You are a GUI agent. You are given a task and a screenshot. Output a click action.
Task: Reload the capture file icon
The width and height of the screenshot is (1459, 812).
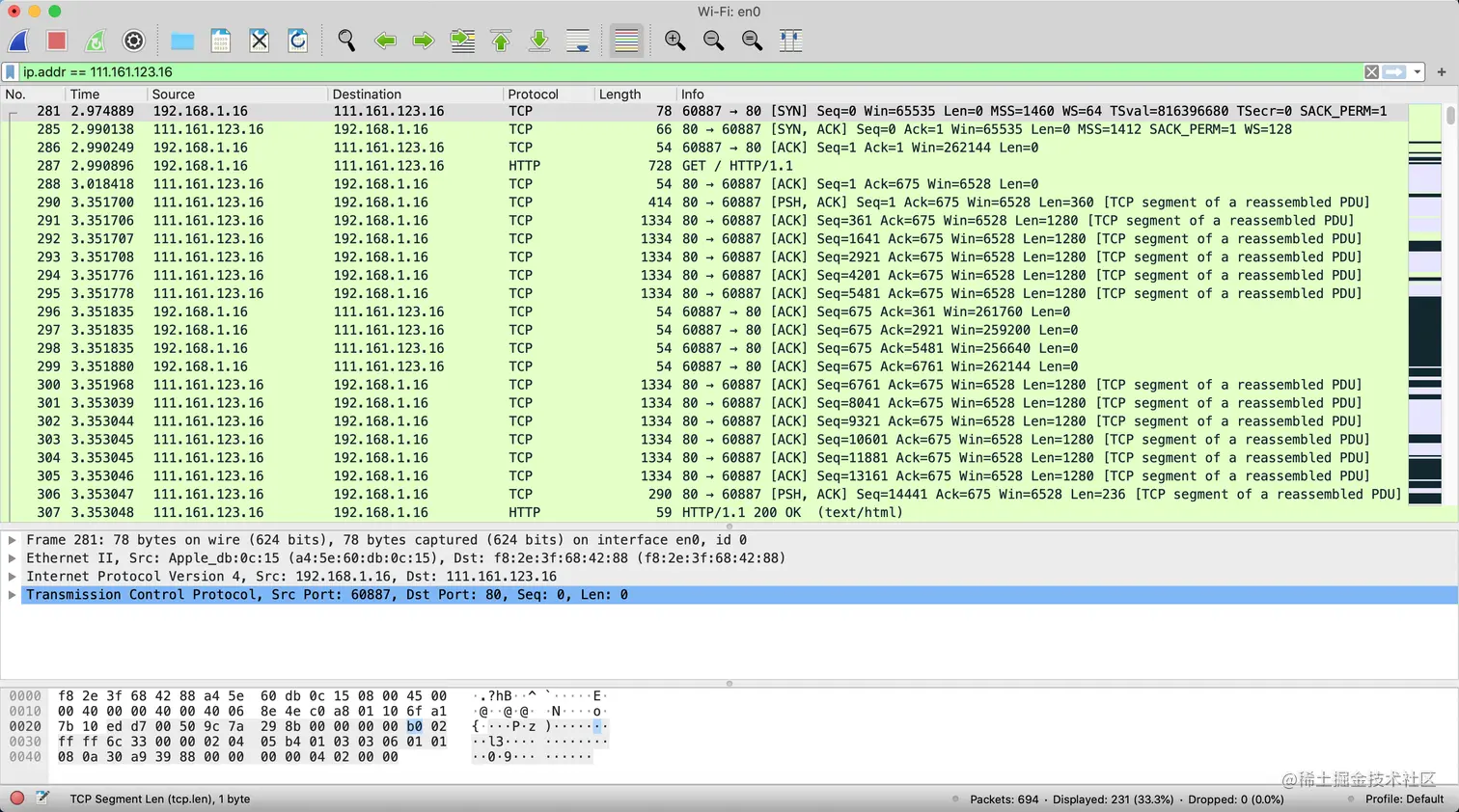point(298,41)
